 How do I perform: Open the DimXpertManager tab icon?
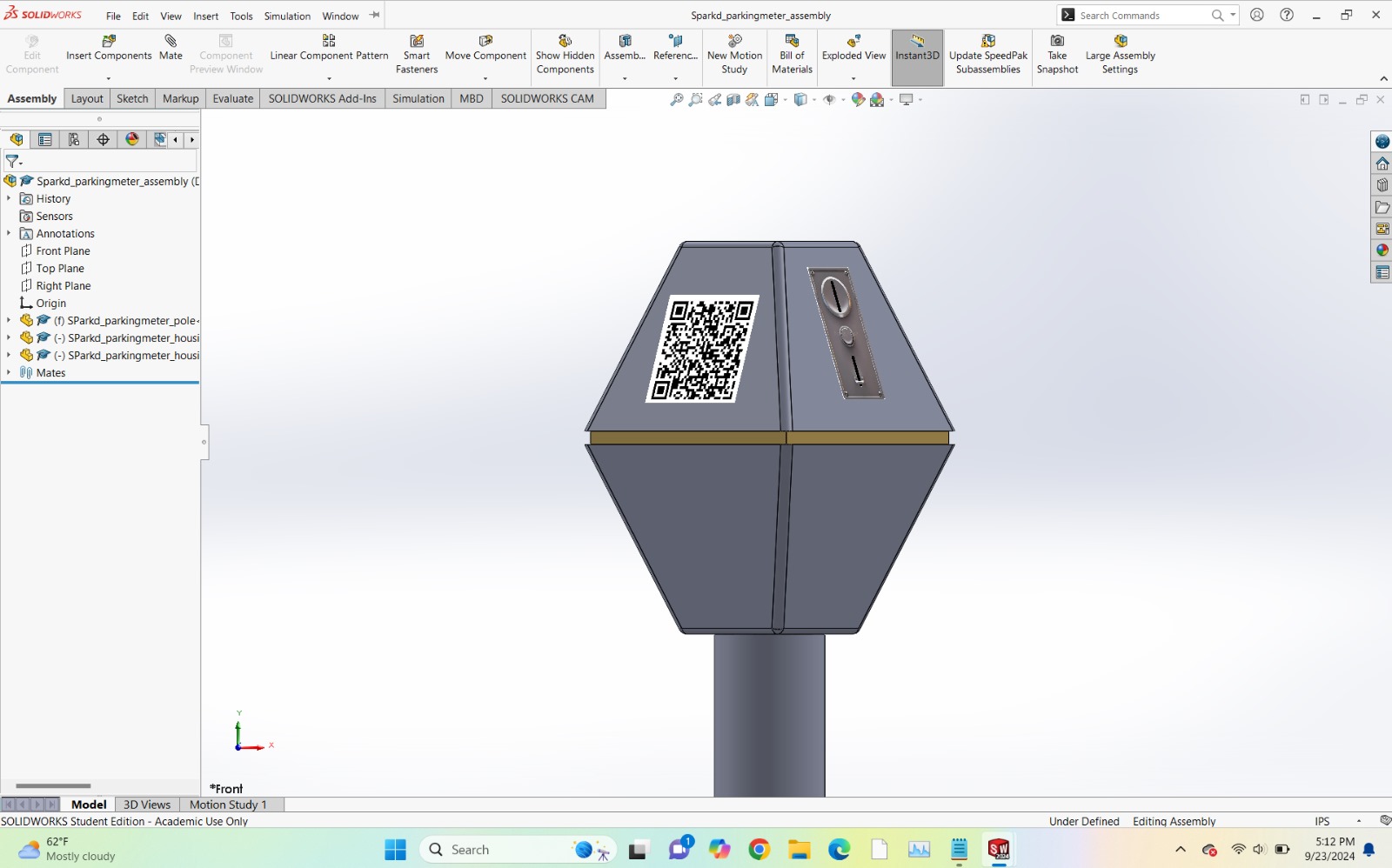point(103,139)
